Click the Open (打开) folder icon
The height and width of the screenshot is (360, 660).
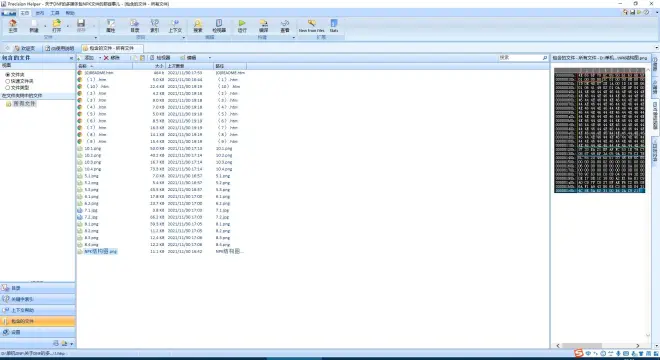(56, 24)
